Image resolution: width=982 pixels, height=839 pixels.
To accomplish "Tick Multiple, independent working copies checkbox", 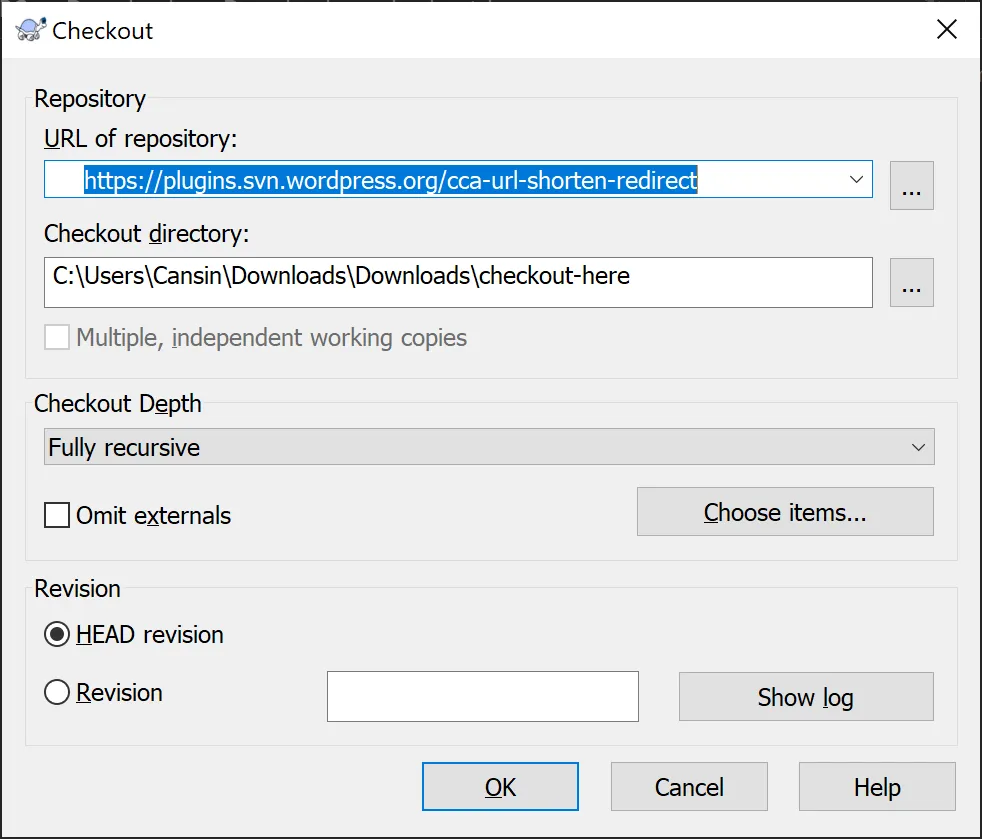I will (x=58, y=338).
